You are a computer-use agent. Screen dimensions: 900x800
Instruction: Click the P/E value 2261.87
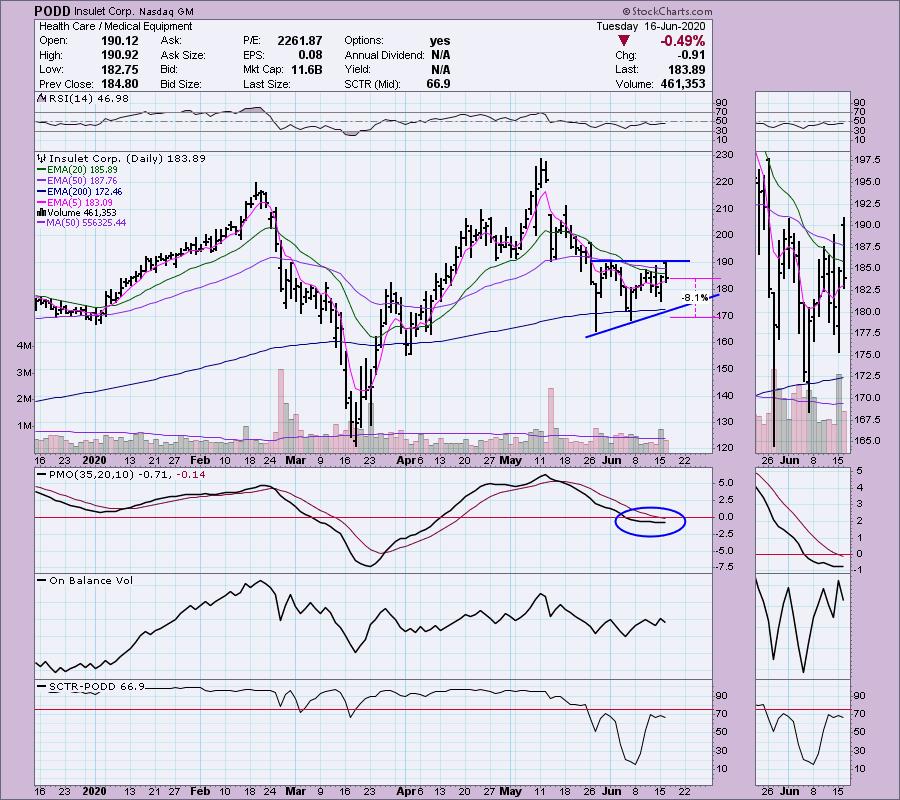point(300,41)
